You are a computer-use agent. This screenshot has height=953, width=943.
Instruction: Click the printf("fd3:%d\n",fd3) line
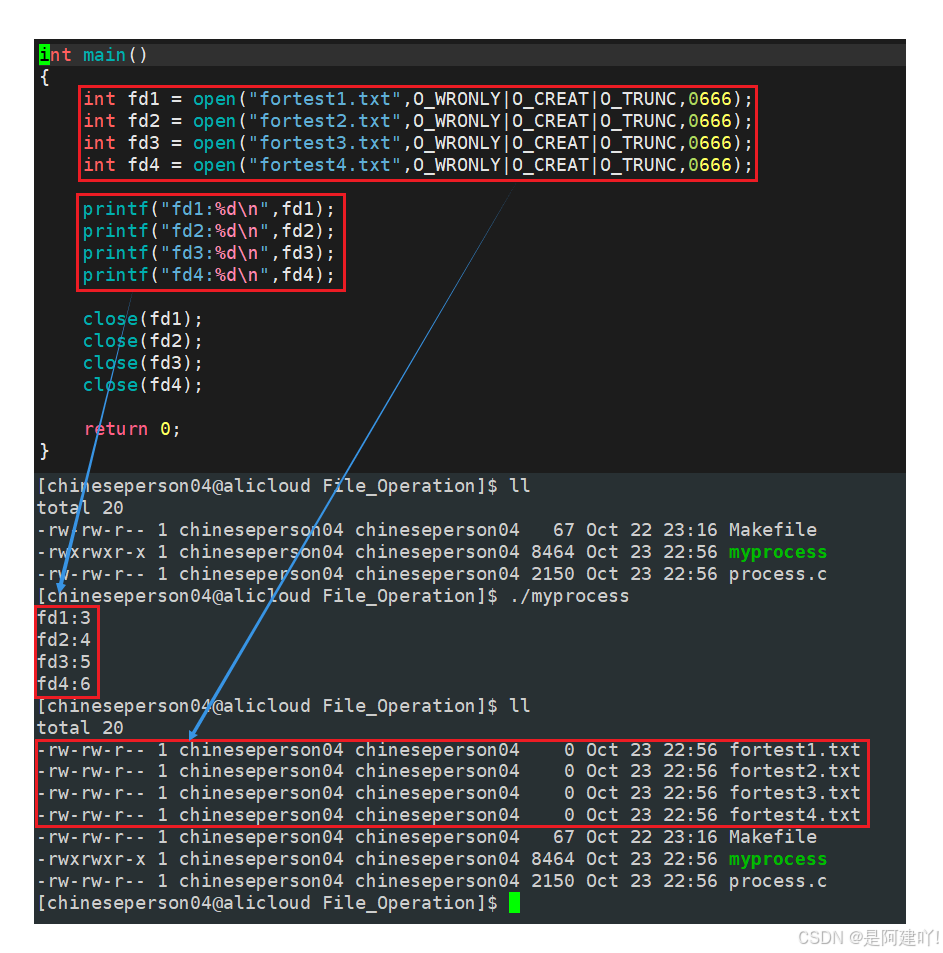208,253
